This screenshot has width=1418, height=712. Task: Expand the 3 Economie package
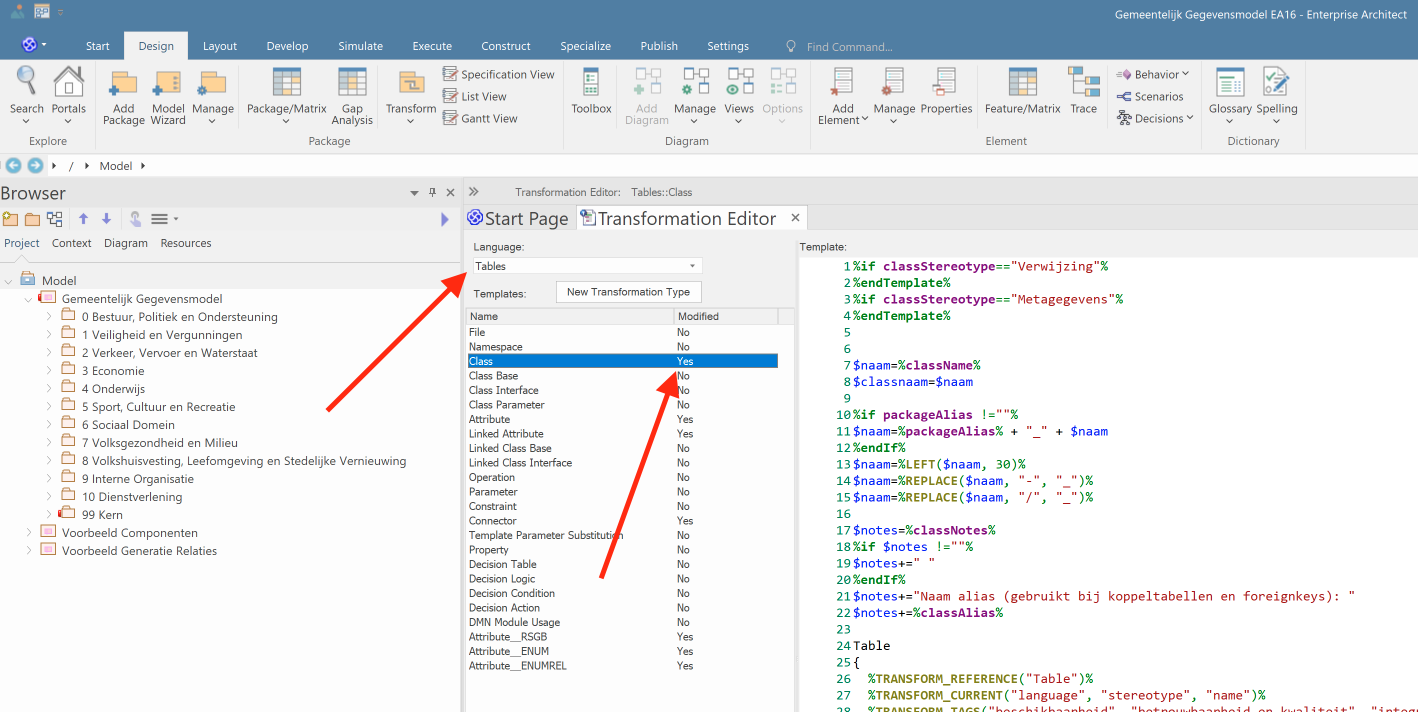(49, 371)
